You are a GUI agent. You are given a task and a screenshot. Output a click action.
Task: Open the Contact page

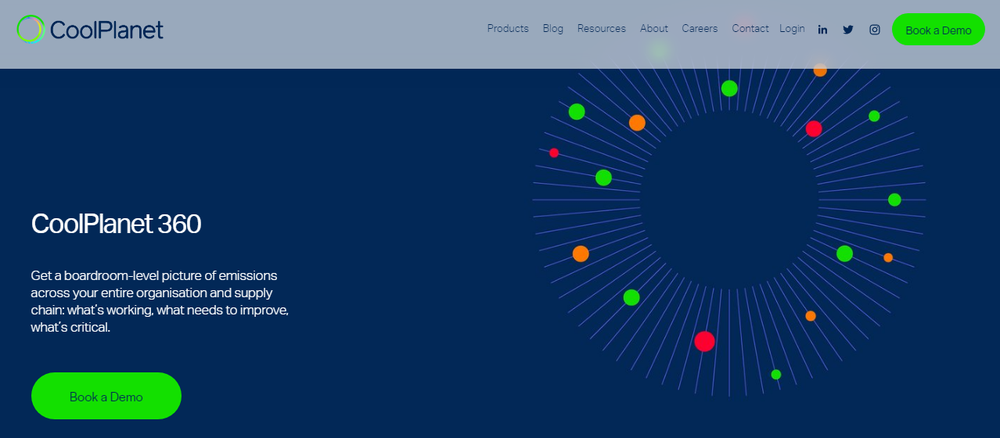[750, 29]
